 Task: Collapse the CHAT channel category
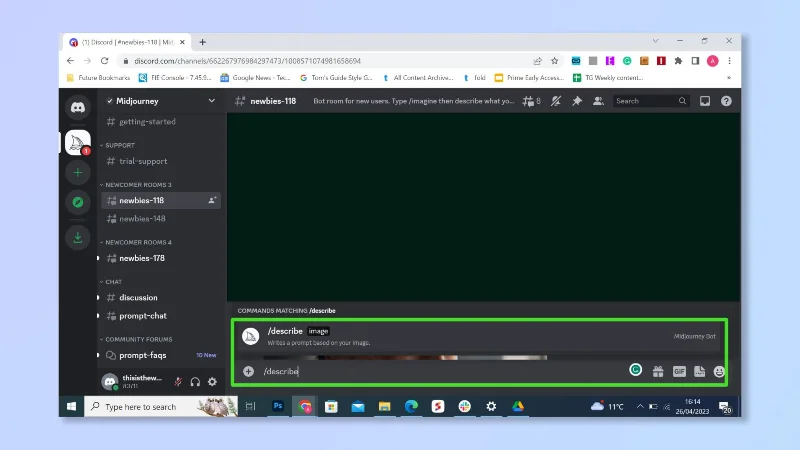click(111, 282)
